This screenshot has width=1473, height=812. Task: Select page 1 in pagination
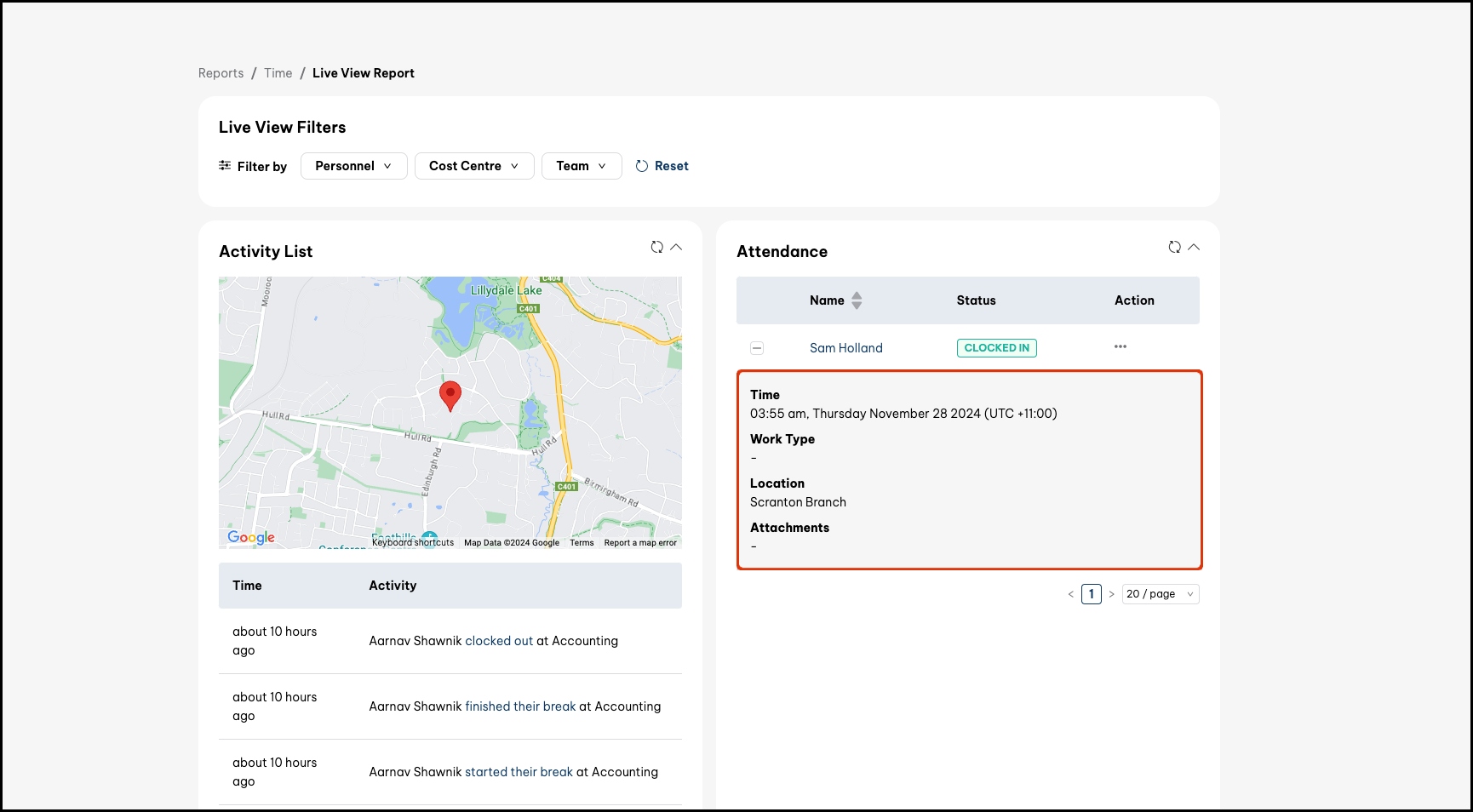pos(1091,594)
